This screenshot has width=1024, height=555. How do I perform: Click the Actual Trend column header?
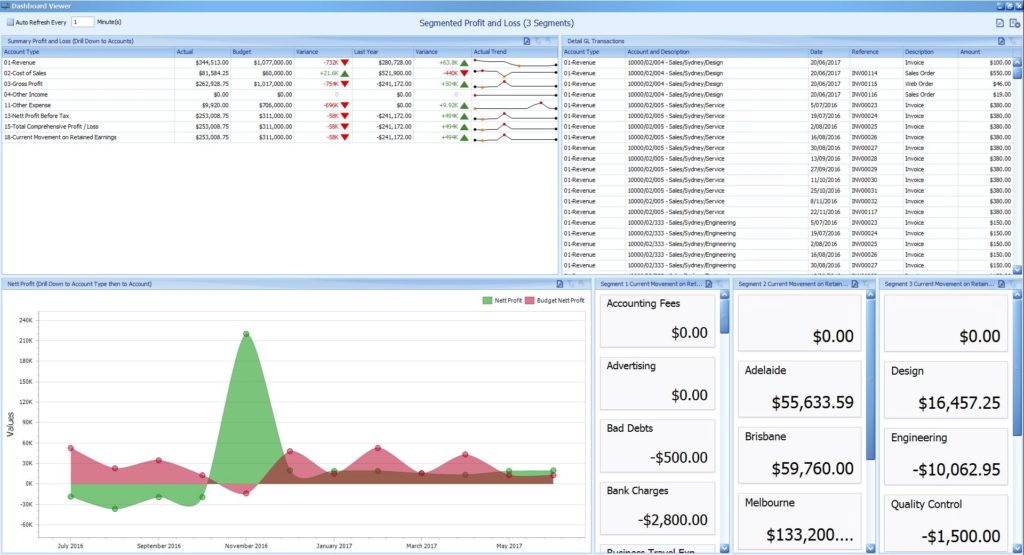coord(515,52)
